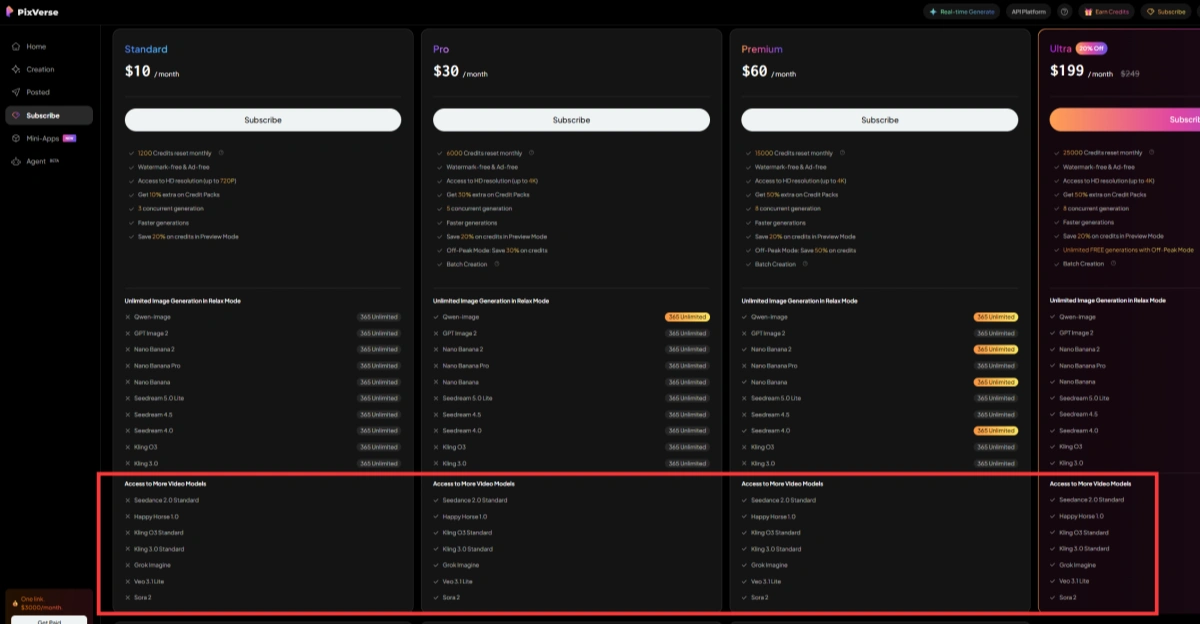This screenshot has width=1200, height=624.
Task: Click Ultra 'GPT Image 2' row
Action: [x=1125, y=333]
